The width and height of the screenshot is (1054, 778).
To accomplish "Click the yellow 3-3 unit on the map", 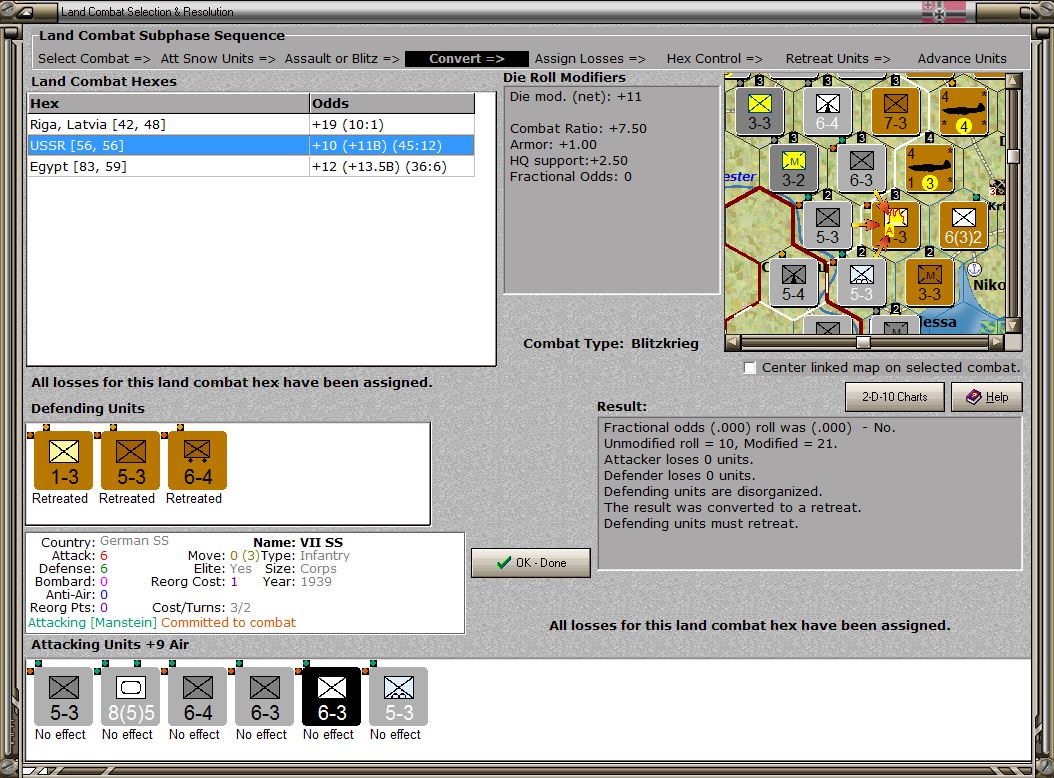I will [x=760, y=110].
